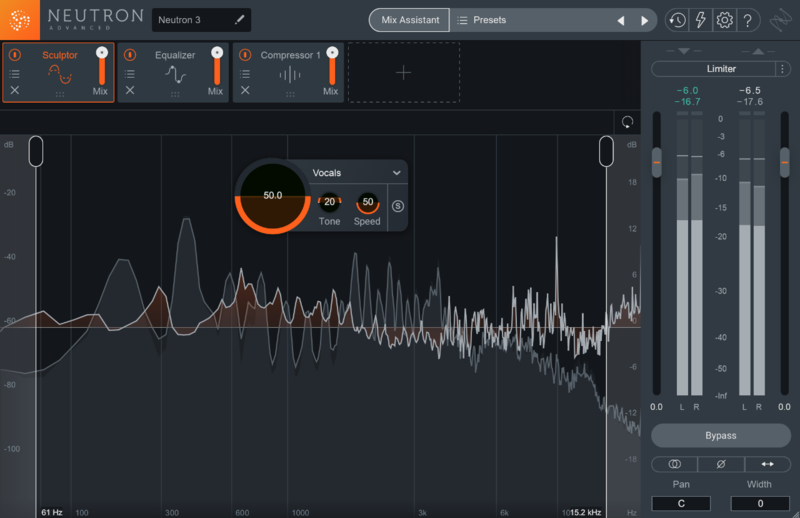Click the input gain fader handle
The height and width of the screenshot is (518, 800).
point(657,162)
